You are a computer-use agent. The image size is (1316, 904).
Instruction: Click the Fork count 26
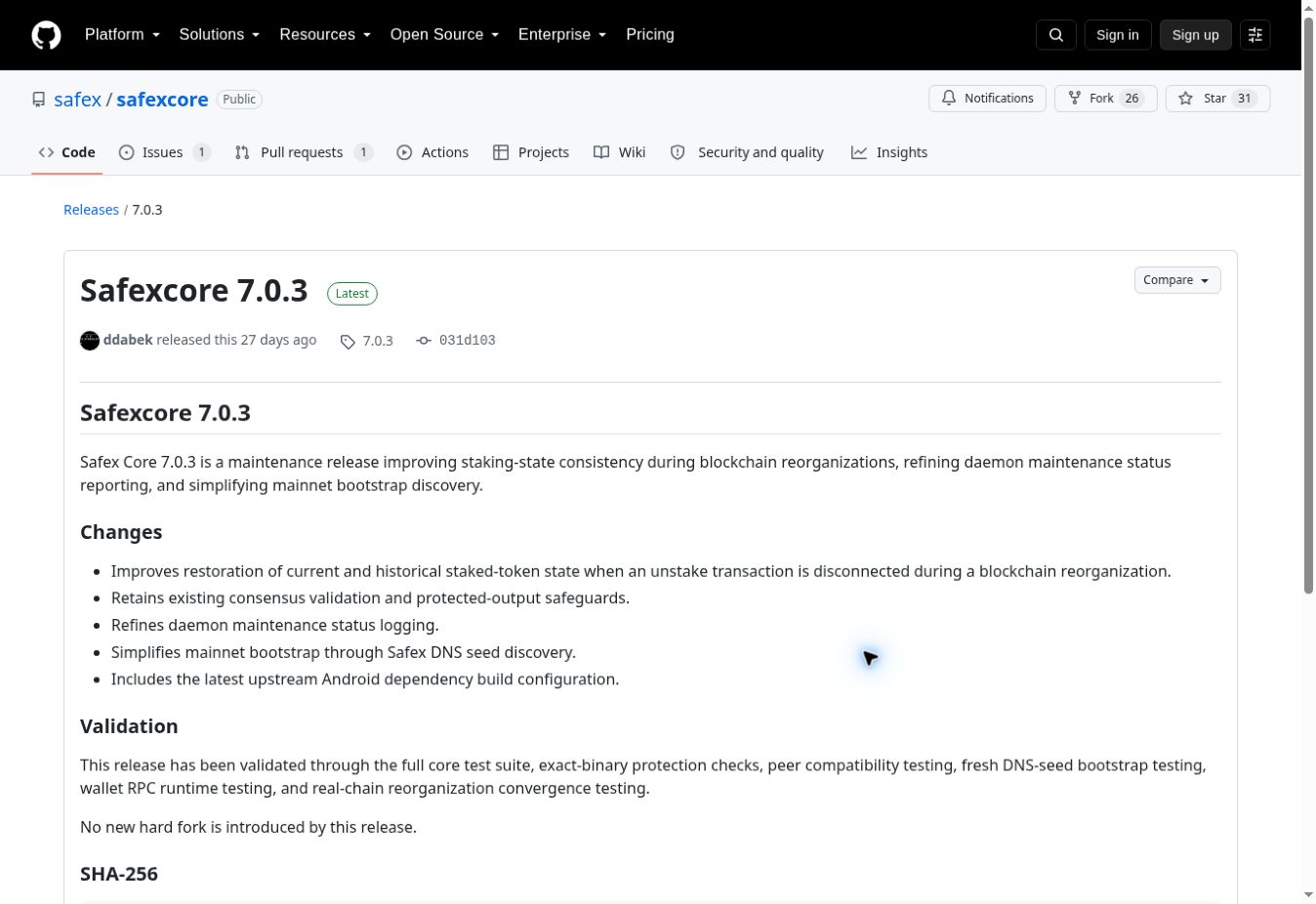(1131, 99)
